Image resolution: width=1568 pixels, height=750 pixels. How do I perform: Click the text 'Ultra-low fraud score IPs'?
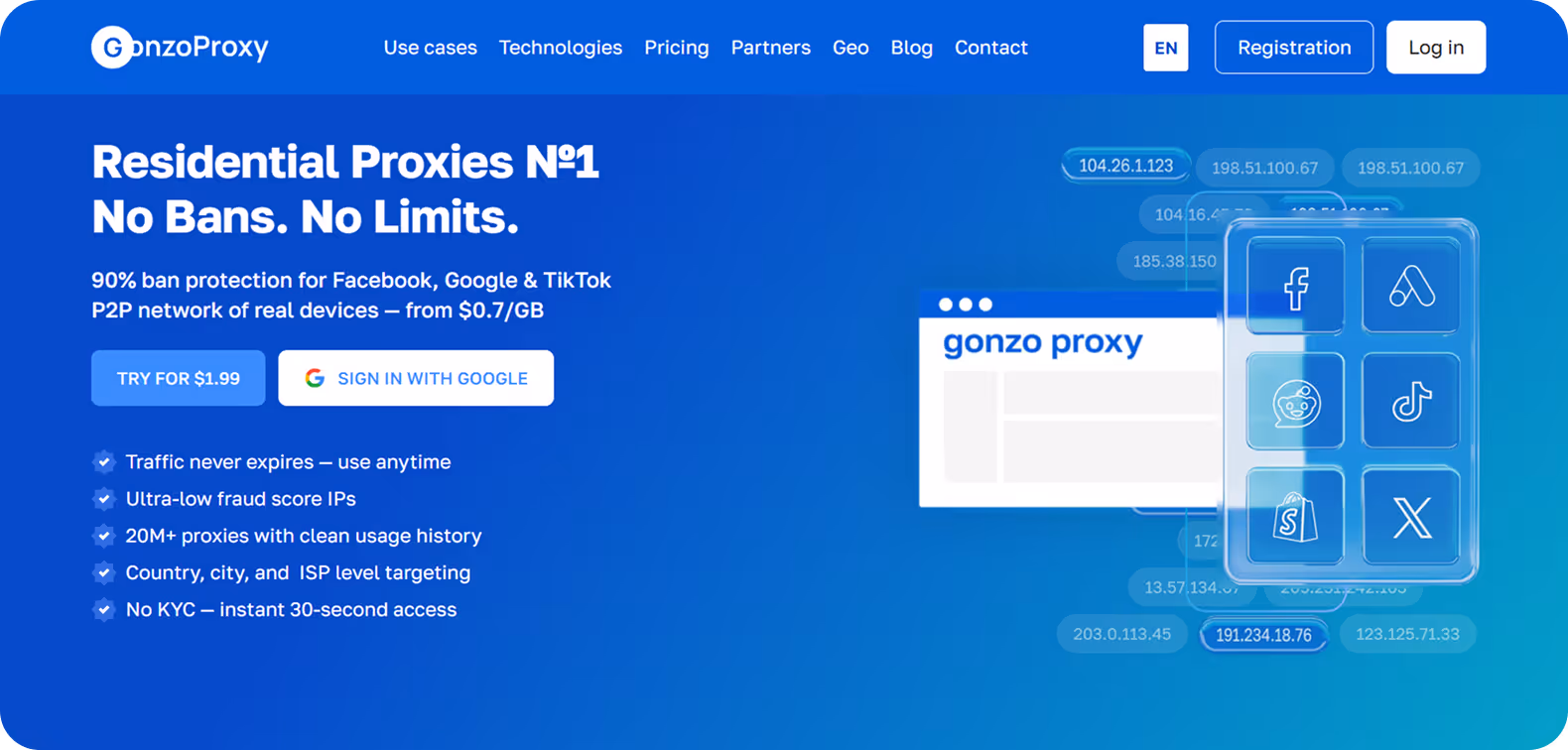point(240,498)
